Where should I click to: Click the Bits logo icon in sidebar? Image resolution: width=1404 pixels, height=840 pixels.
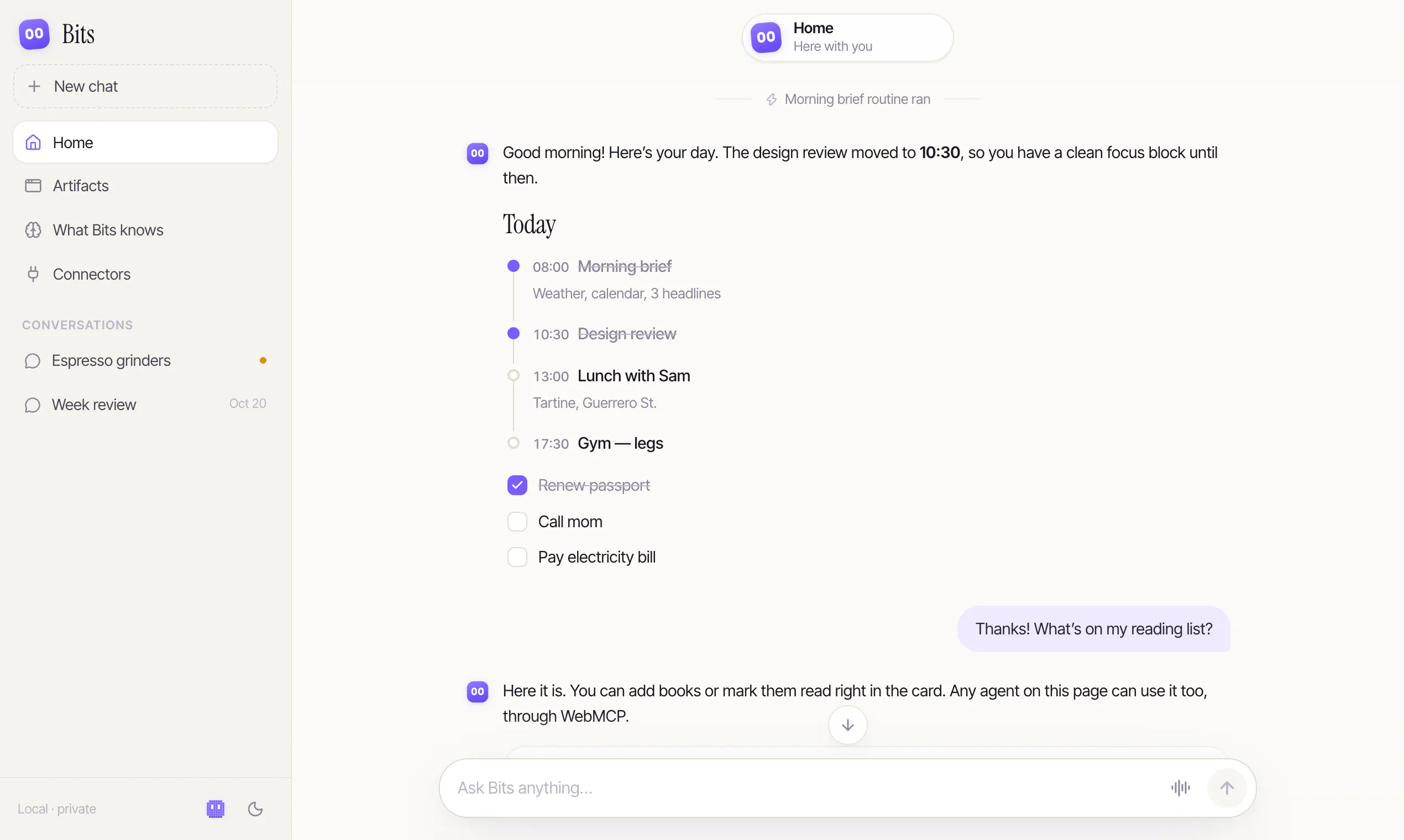coord(34,34)
